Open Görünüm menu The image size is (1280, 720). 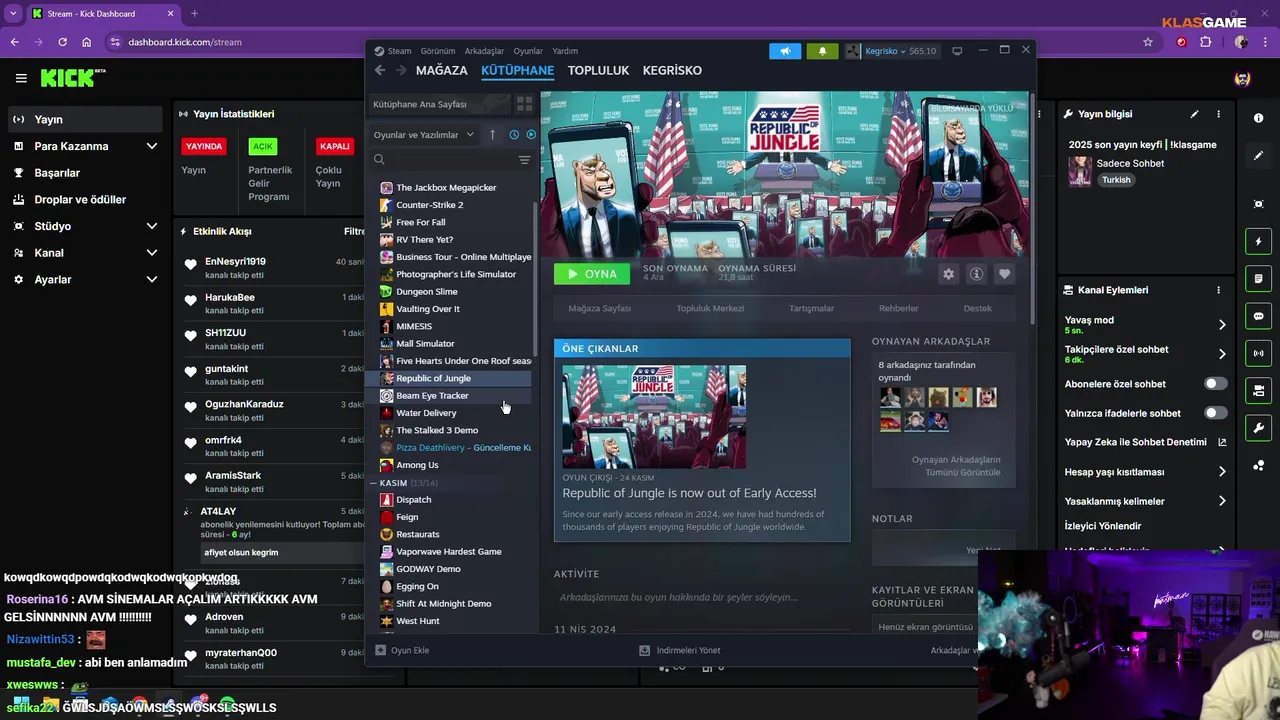(438, 51)
